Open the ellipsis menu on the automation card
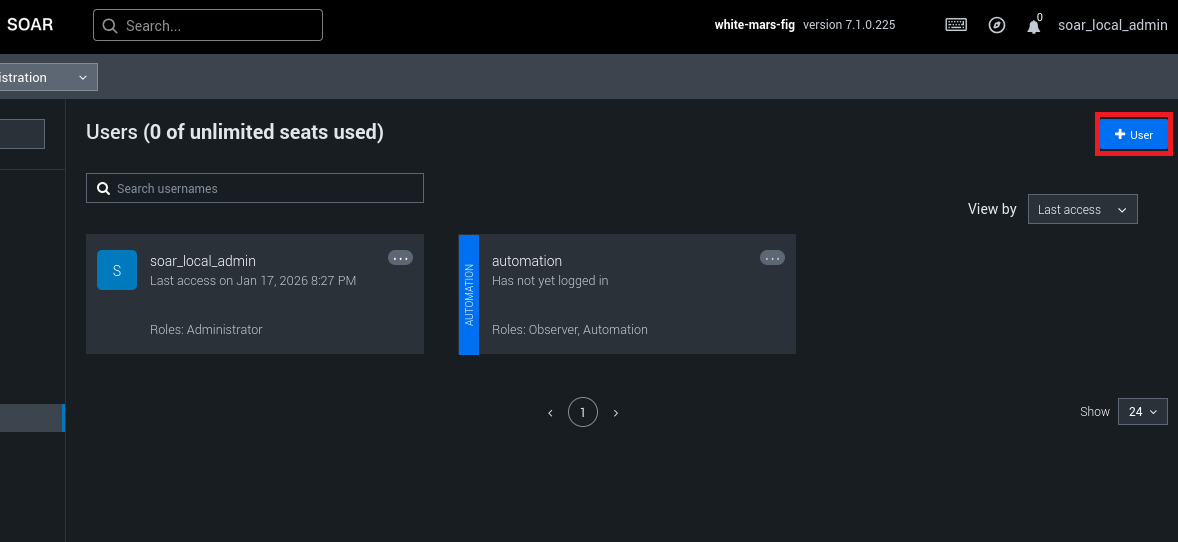Image resolution: width=1178 pixels, height=542 pixels. pyautogui.click(x=772, y=258)
